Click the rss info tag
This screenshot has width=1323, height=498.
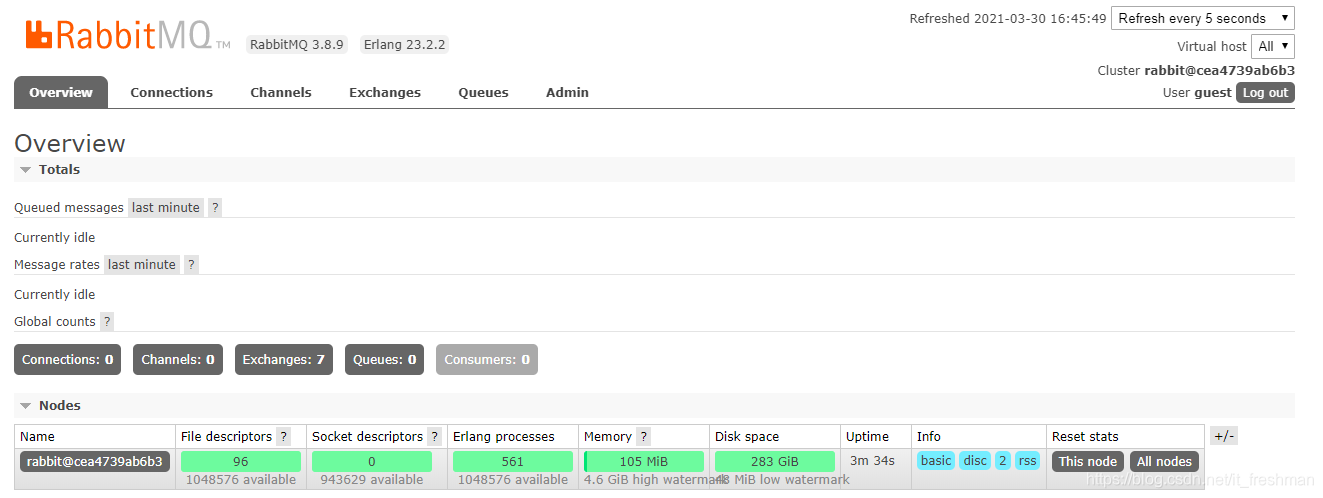pyautogui.click(x=1027, y=461)
